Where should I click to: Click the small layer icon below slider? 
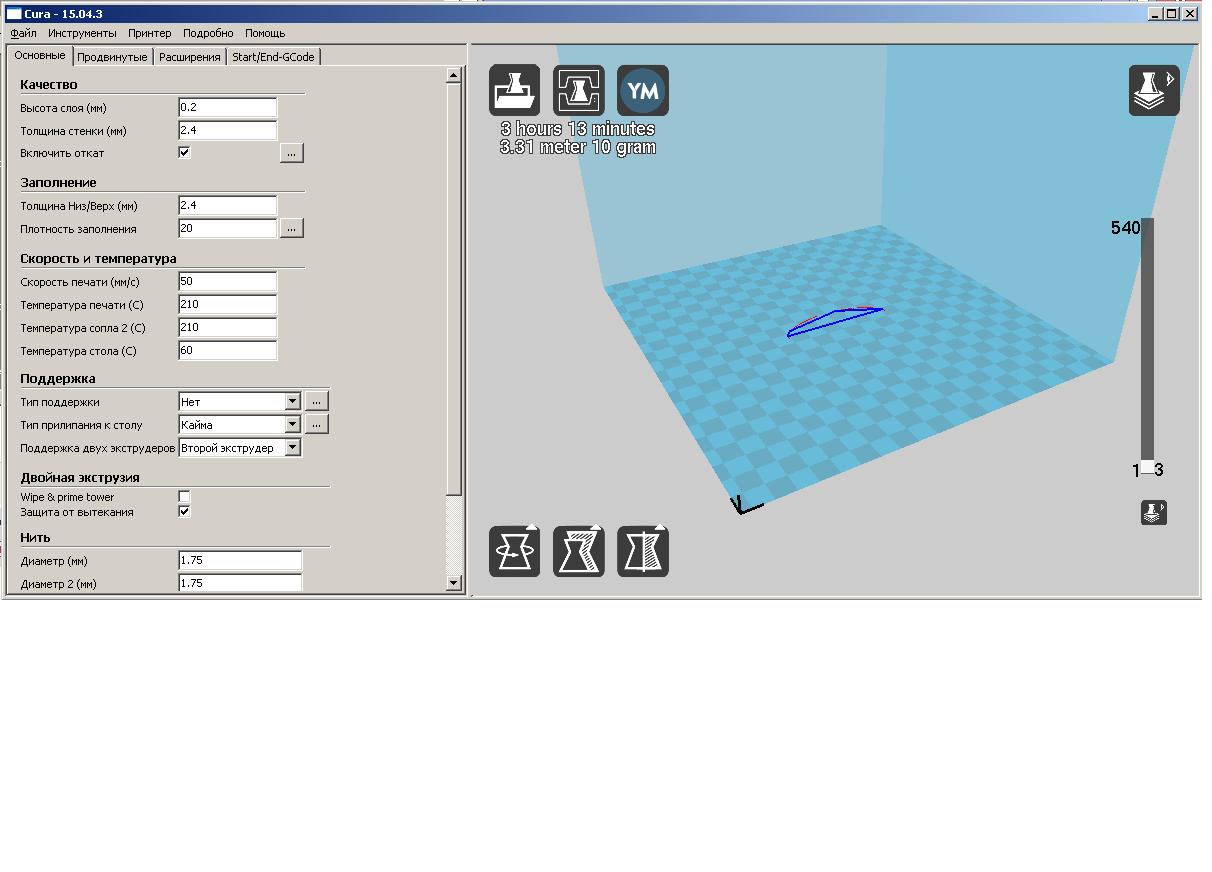tap(1154, 513)
